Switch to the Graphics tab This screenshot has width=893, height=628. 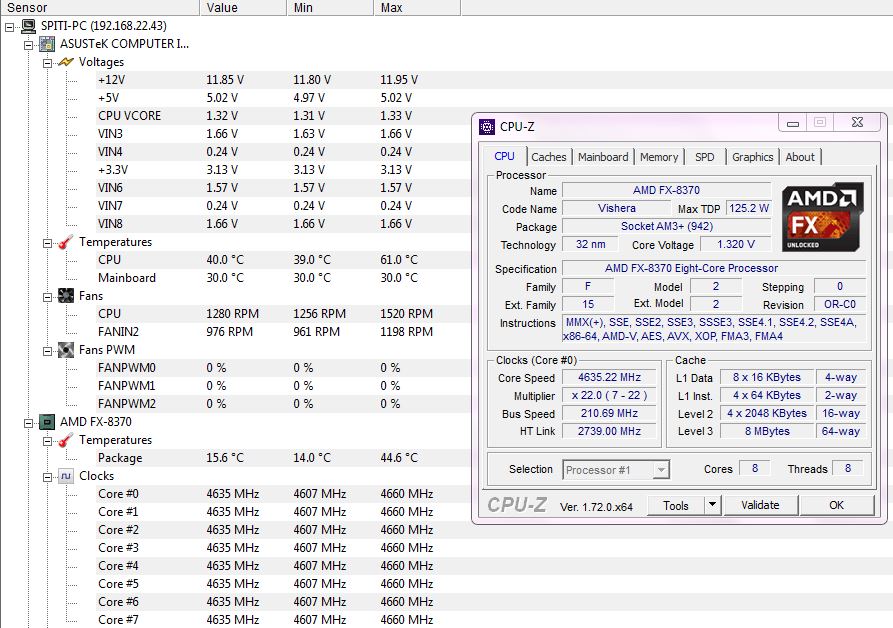tap(752, 157)
